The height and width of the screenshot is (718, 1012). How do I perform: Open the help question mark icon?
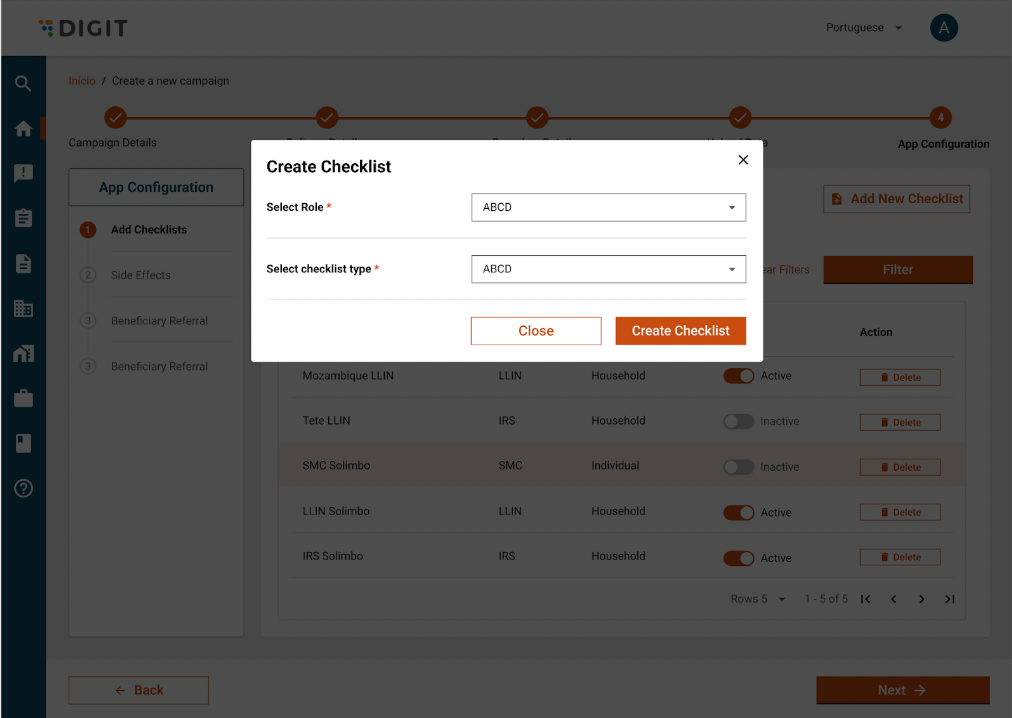[23, 488]
